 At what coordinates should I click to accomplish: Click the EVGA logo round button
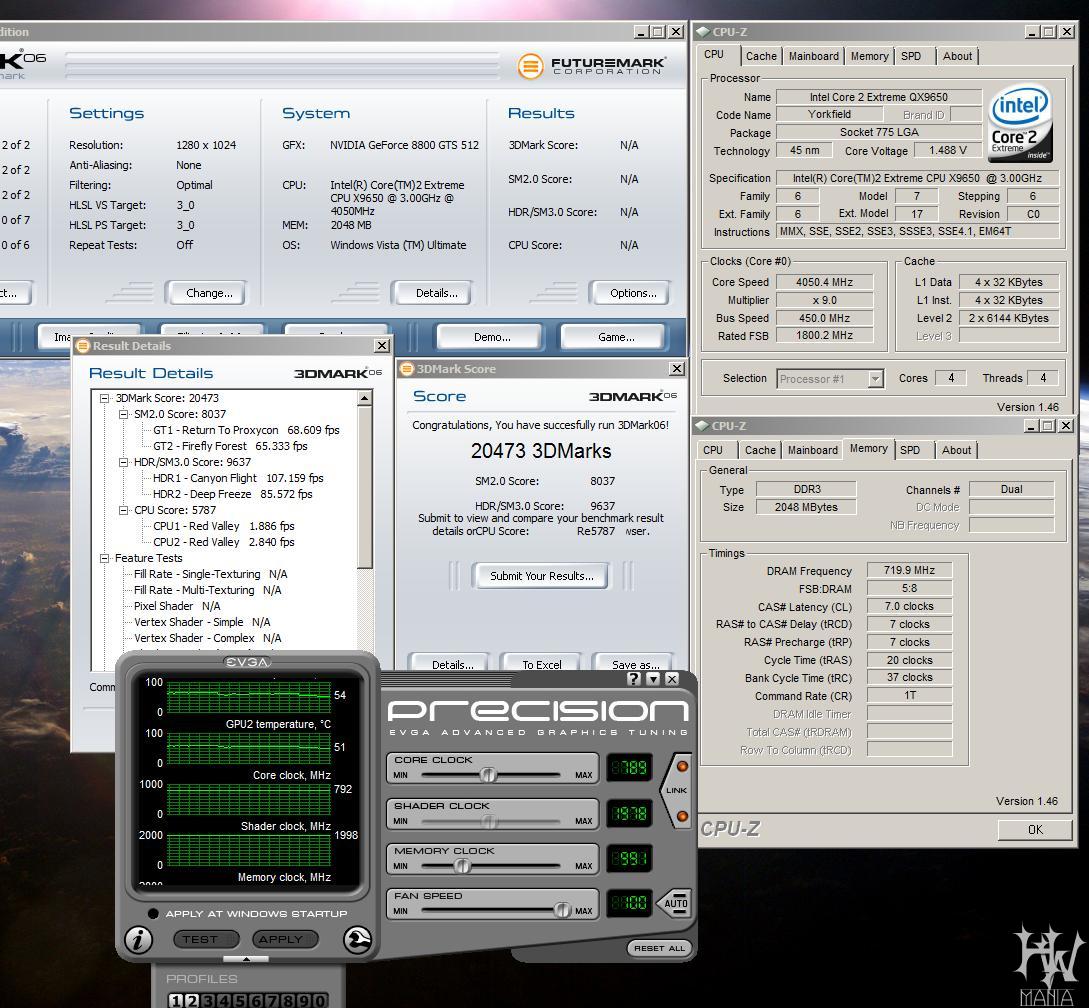pos(358,939)
